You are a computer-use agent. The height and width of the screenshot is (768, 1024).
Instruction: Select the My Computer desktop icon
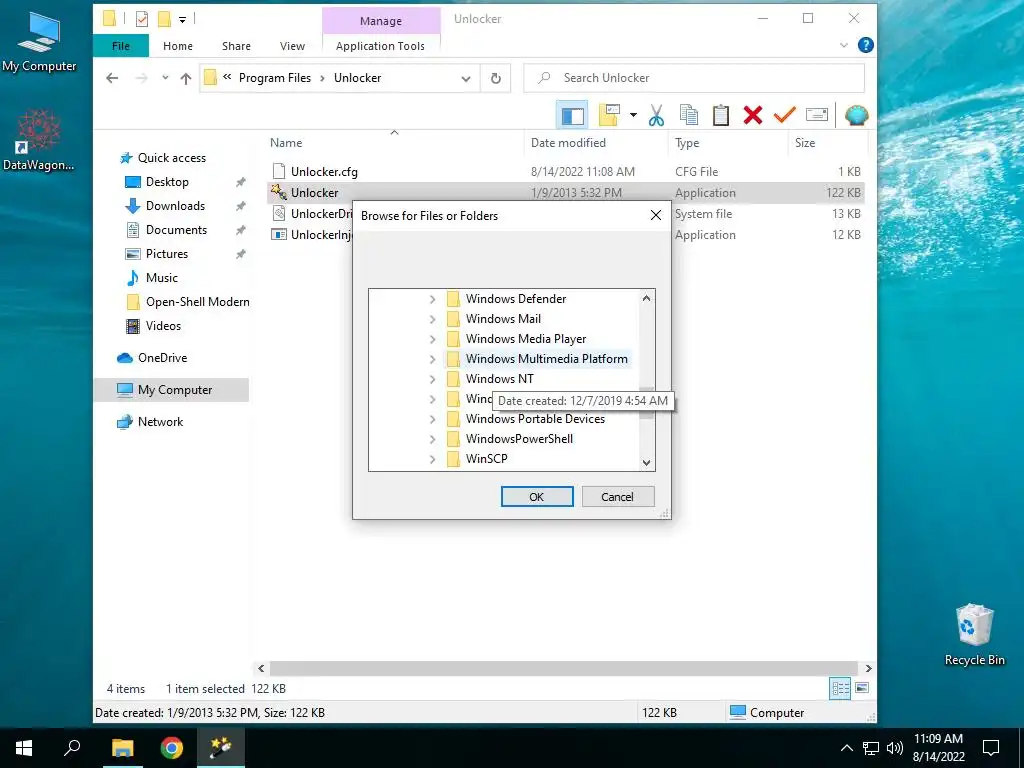[39, 42]
